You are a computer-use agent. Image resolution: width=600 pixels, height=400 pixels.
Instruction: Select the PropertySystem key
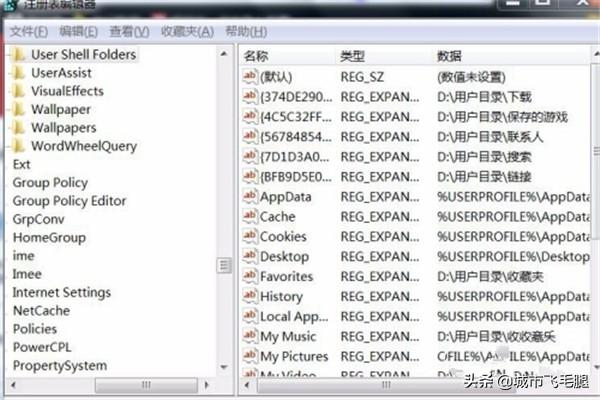coord(60,366)
